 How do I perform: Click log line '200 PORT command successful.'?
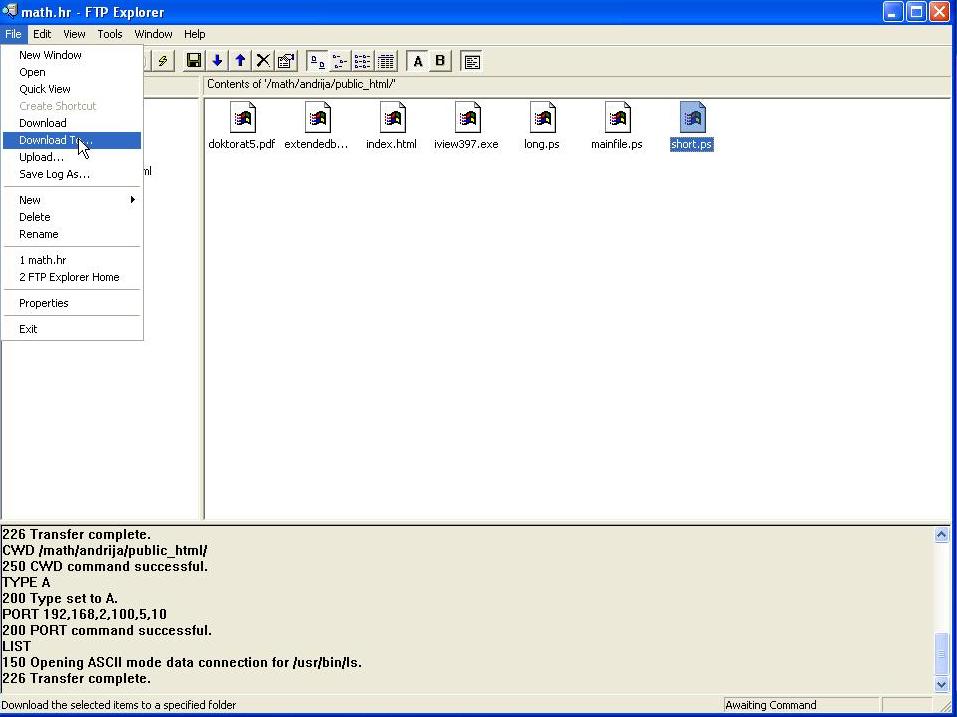click(x=107, y=630)
